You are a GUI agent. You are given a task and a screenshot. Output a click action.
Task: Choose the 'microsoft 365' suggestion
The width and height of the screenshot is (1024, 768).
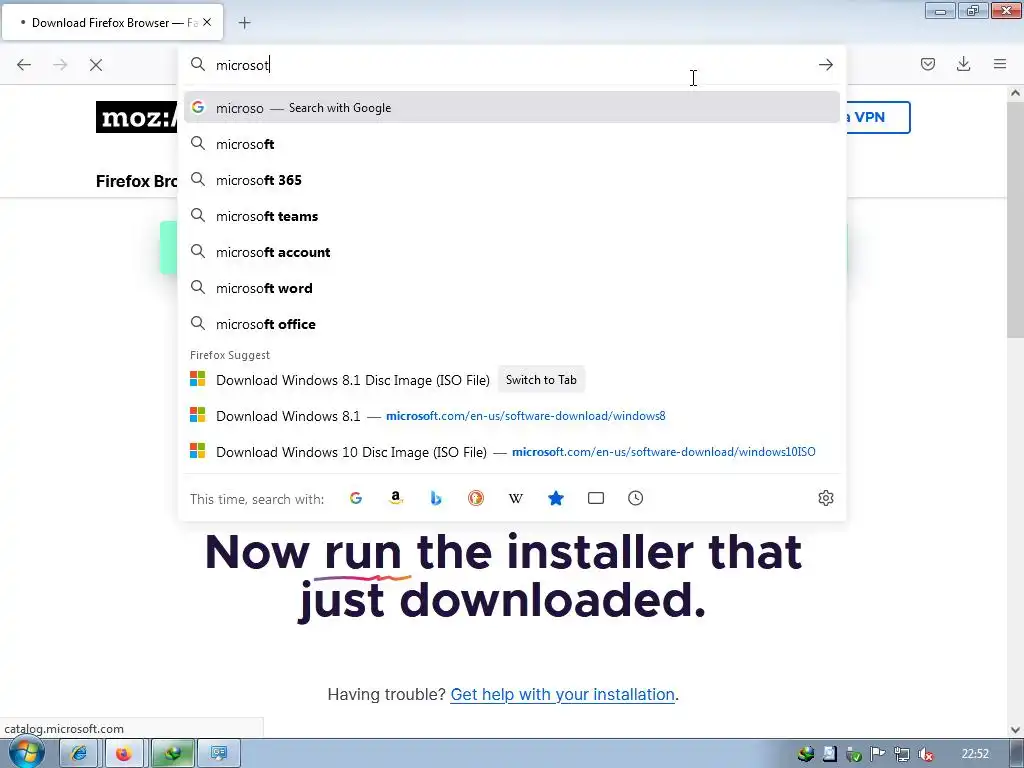pyautogui.click(x=512, y=180)
